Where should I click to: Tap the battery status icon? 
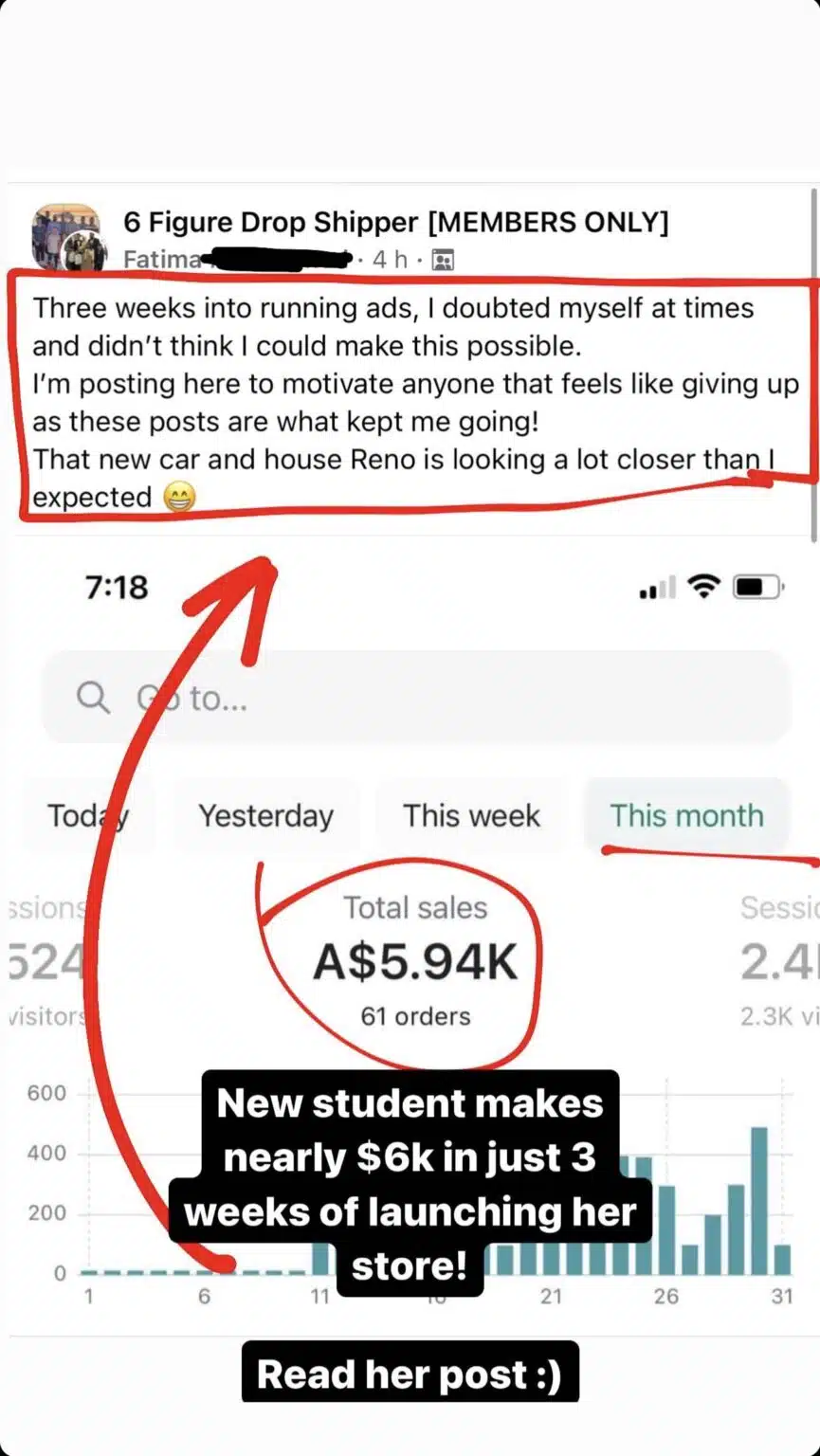(x=757, y=587)
